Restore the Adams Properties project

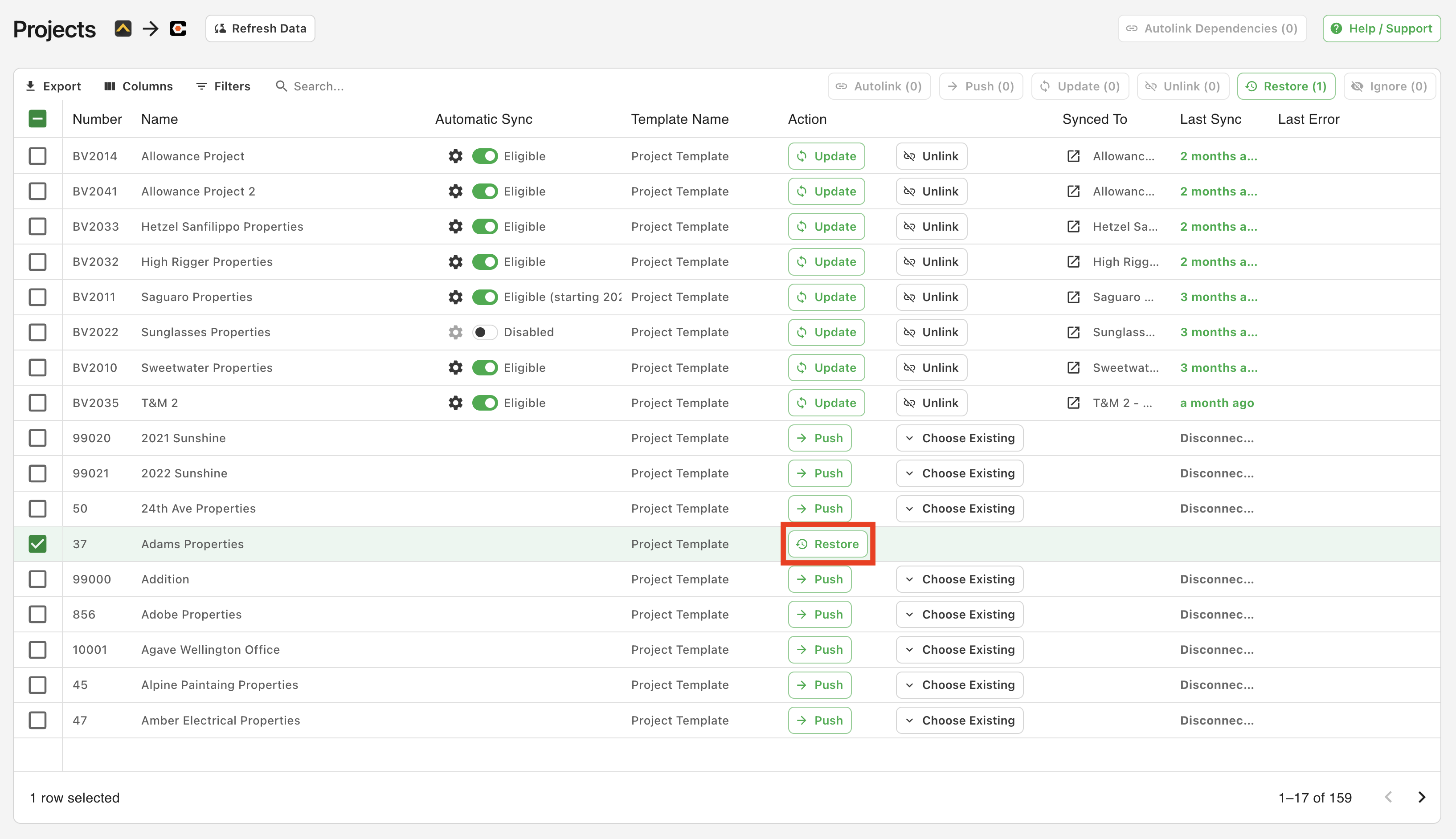tap(828, 544)
